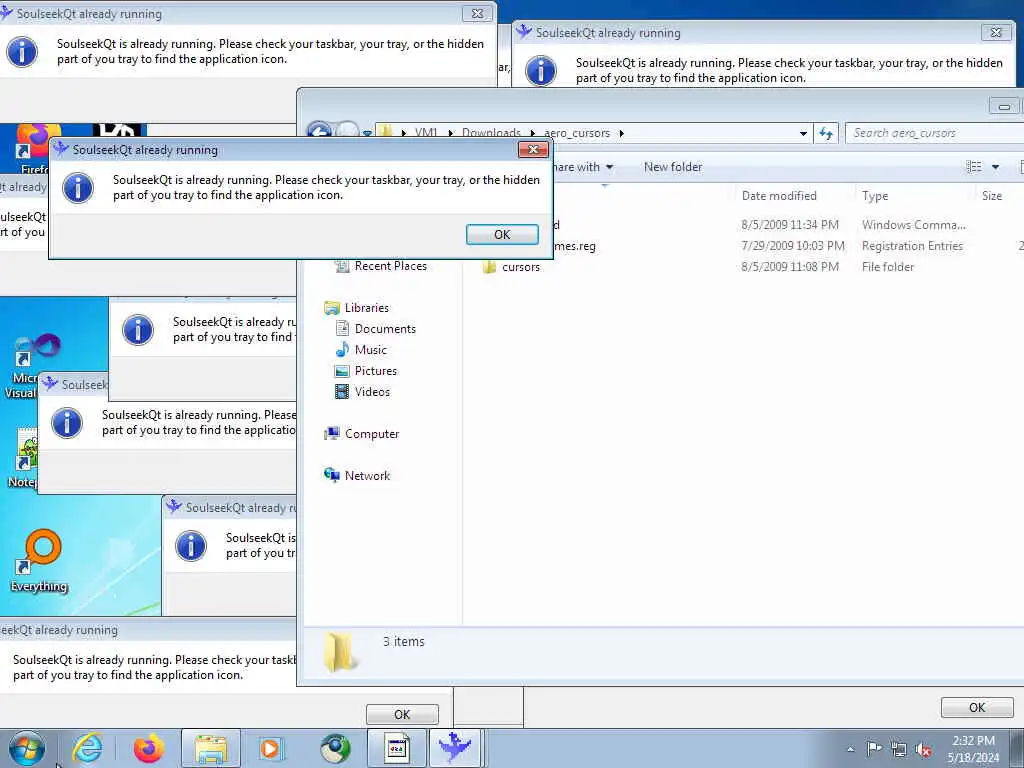The width and height of the screenshot is (1024, 768).
Task: Click aero_cursors in the Explorer breadcrumb
Action: point(577,133)
